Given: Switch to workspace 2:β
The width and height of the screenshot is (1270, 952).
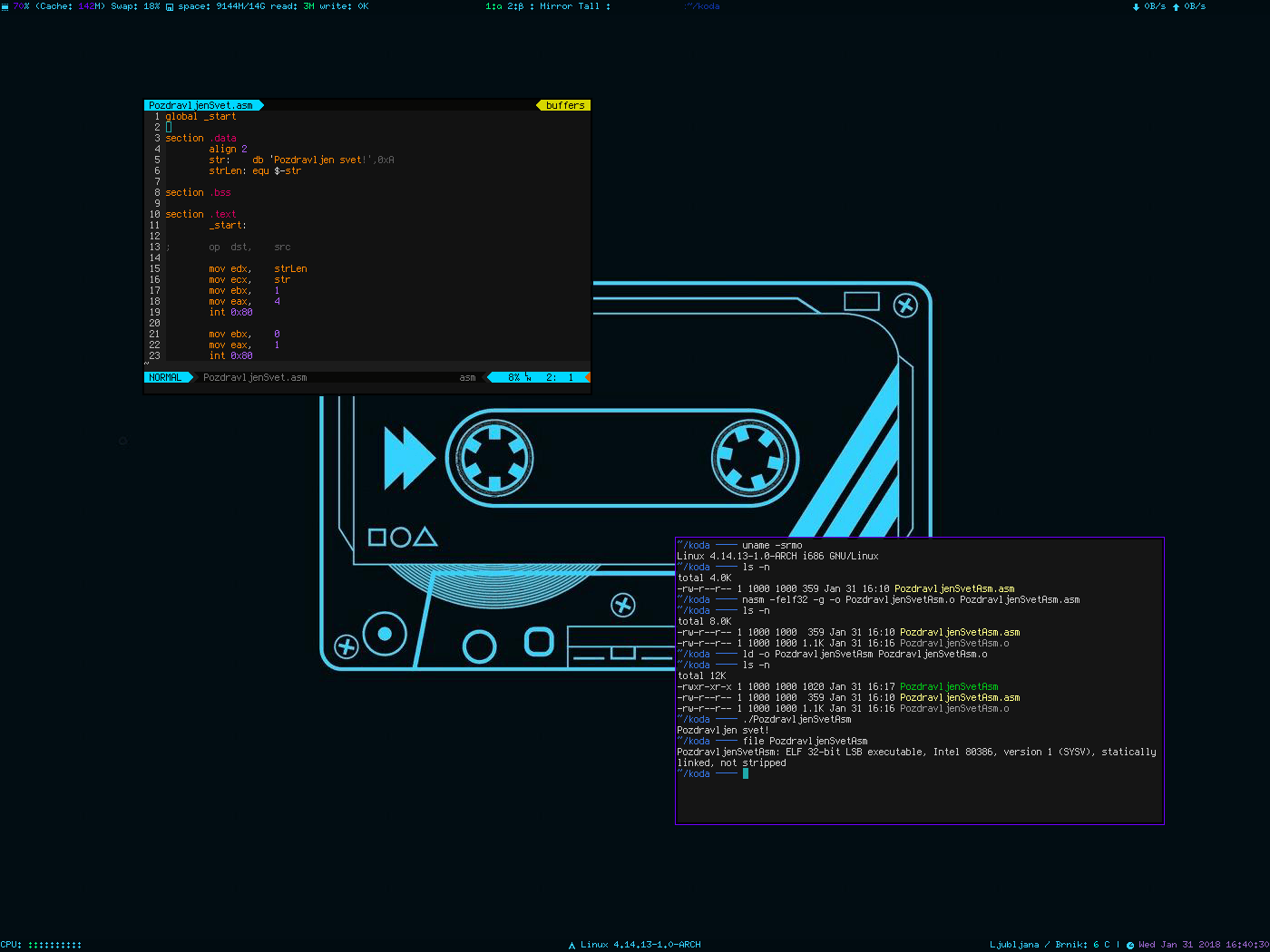Looking at the screenshot, I should point(515,6).
